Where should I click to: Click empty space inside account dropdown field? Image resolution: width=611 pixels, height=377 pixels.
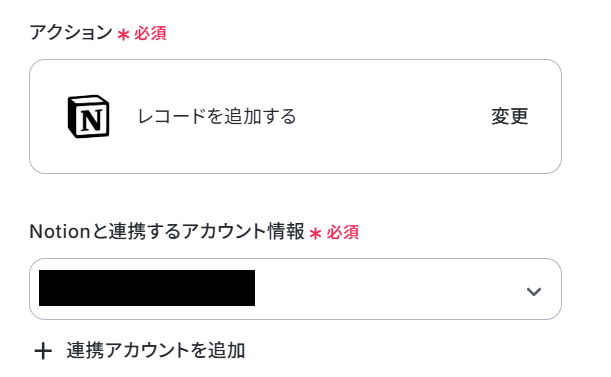tap(390, 289)
